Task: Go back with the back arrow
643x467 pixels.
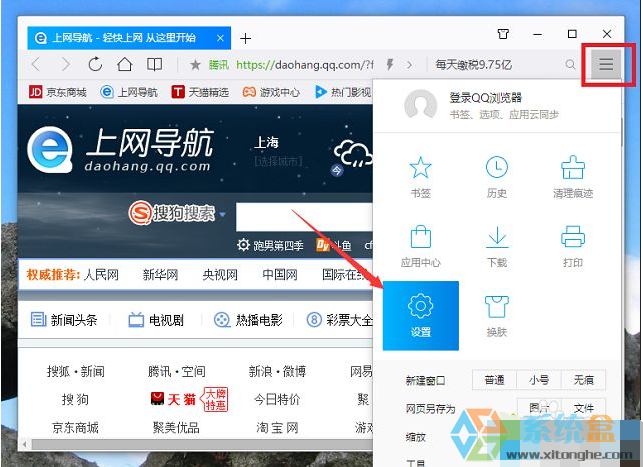Action: click(x=36, y=64)
